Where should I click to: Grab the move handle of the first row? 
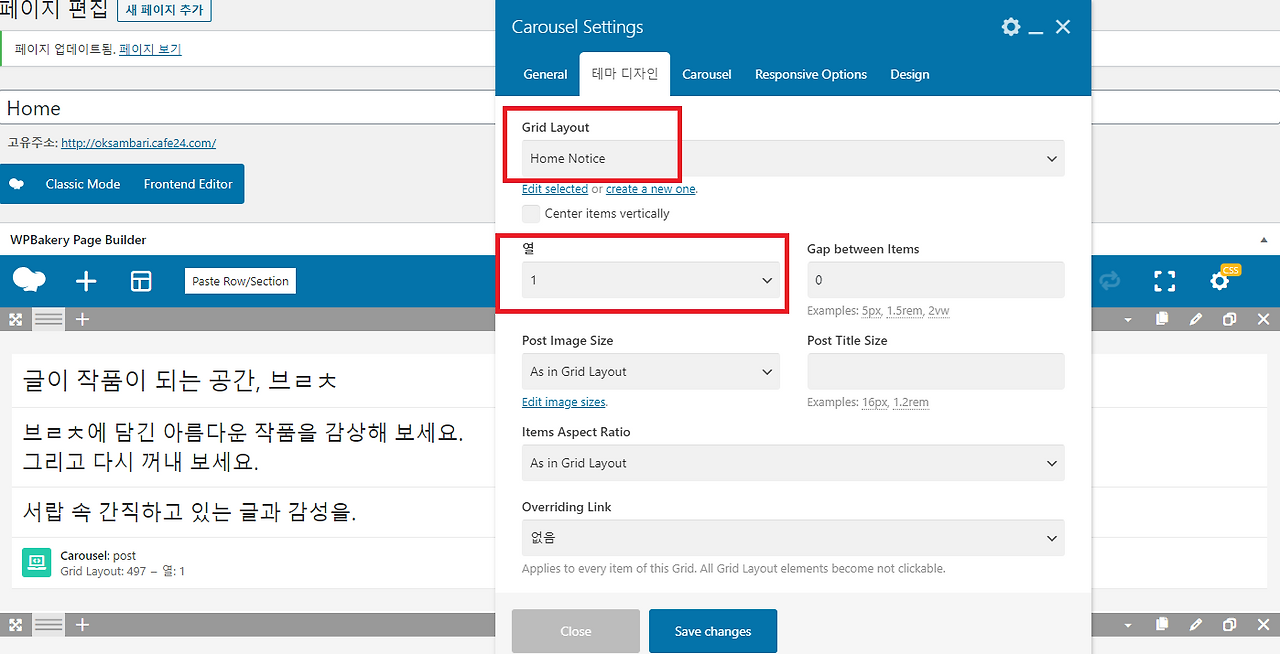[x=16, y=319]
